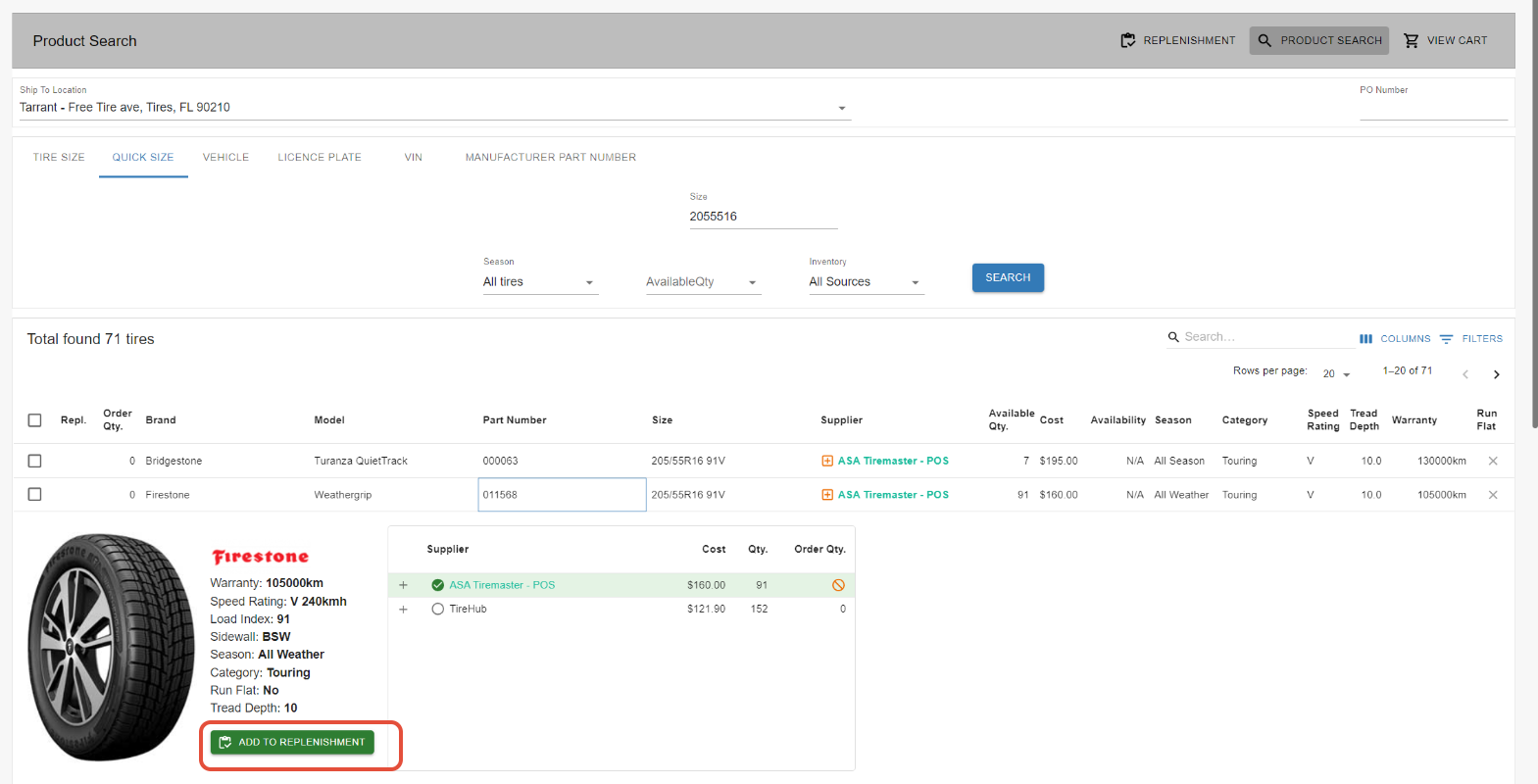Click part number cell 011568

point(562,495)
